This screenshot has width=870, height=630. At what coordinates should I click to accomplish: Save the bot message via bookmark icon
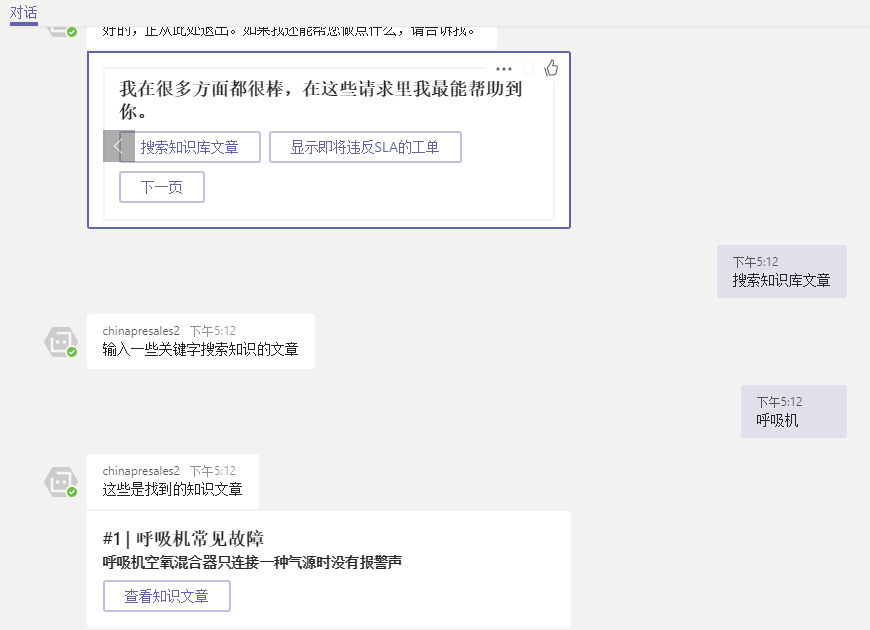[x=528, y=68]
